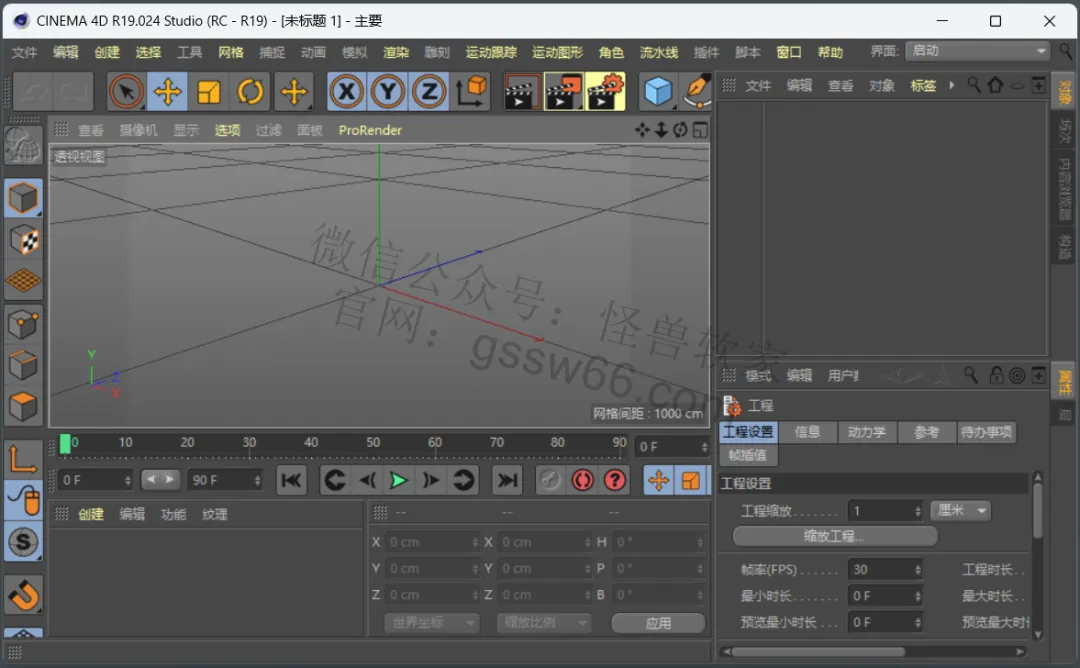The image size is (1080, 668).
Task: Open the 渲染 menu
Action: point(395,52)
